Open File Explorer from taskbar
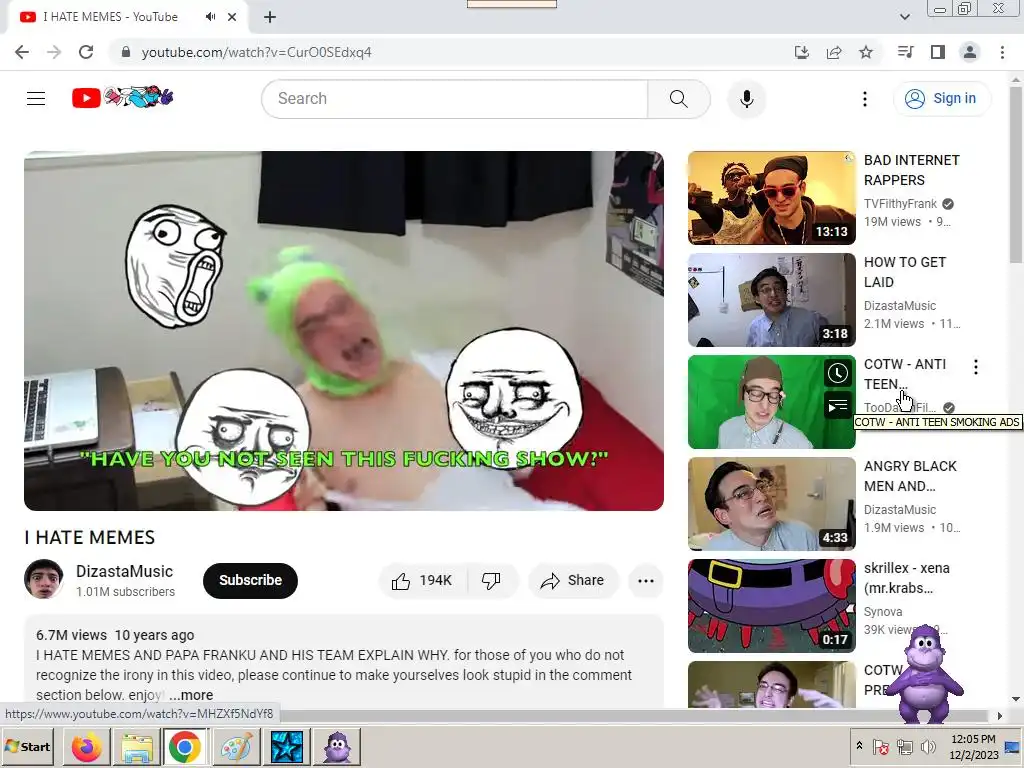 (x=136, y=746)
